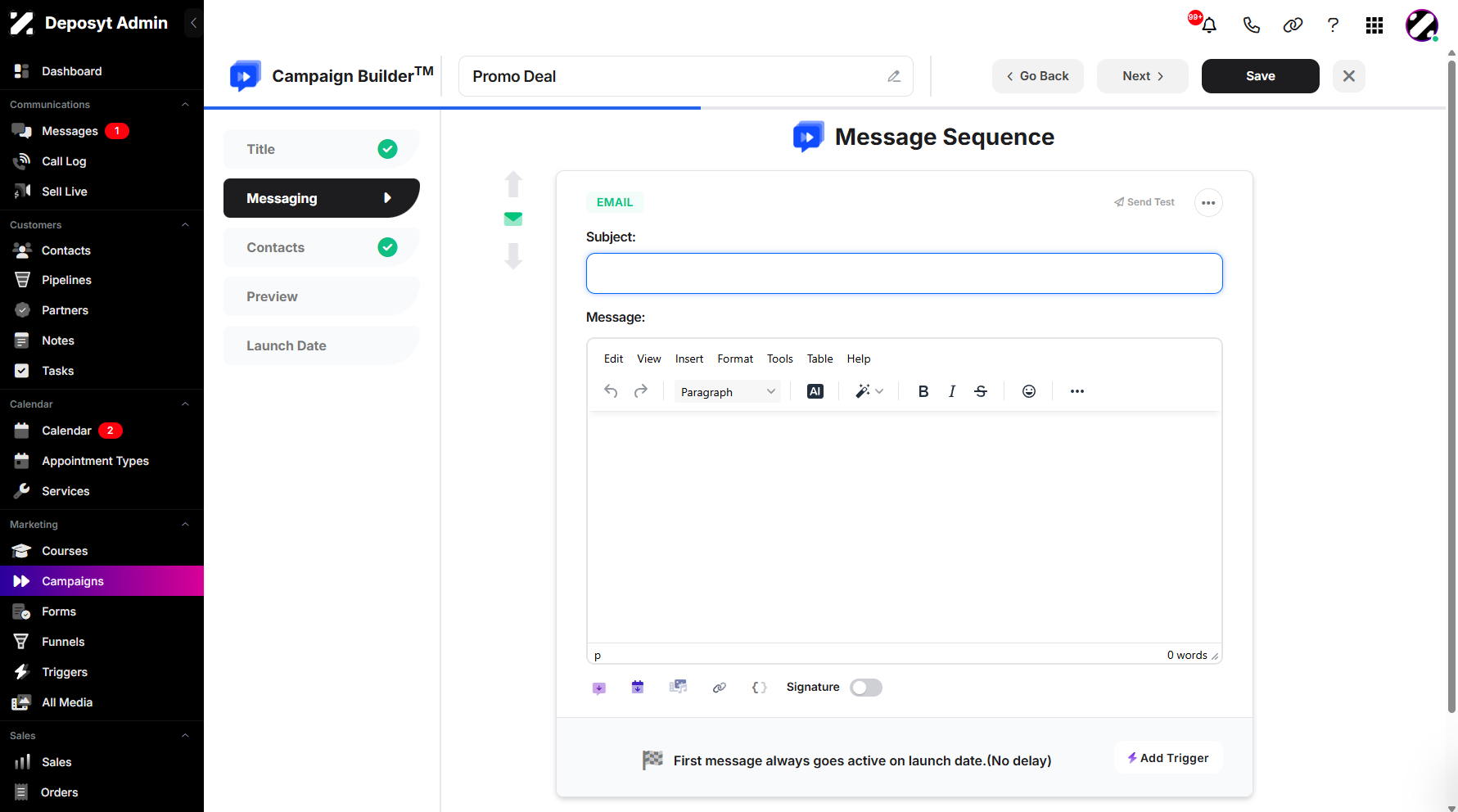Viewport: 1458px width, 812px height.
Task: Open the Paragraph style dropdown
Action: pos(728,391)
